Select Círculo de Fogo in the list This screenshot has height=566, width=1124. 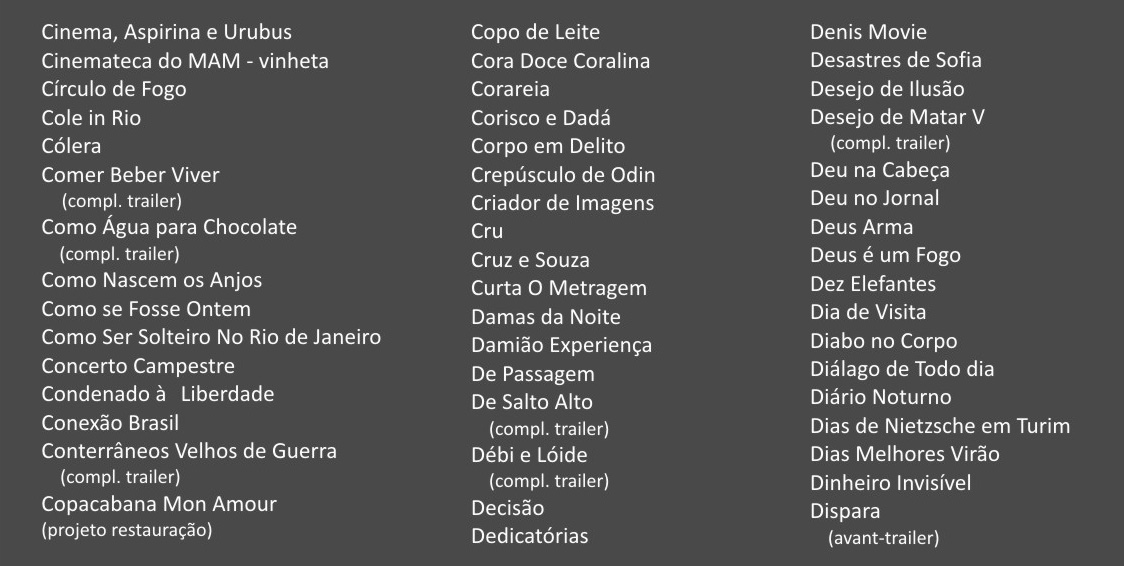(114, 90)
